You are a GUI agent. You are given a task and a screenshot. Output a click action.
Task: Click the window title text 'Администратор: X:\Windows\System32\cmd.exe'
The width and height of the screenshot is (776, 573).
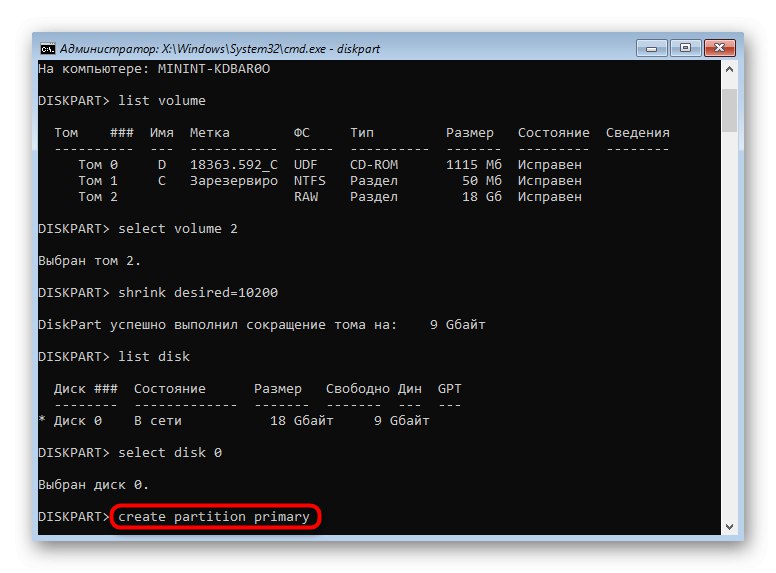click(x=194, y=49)
